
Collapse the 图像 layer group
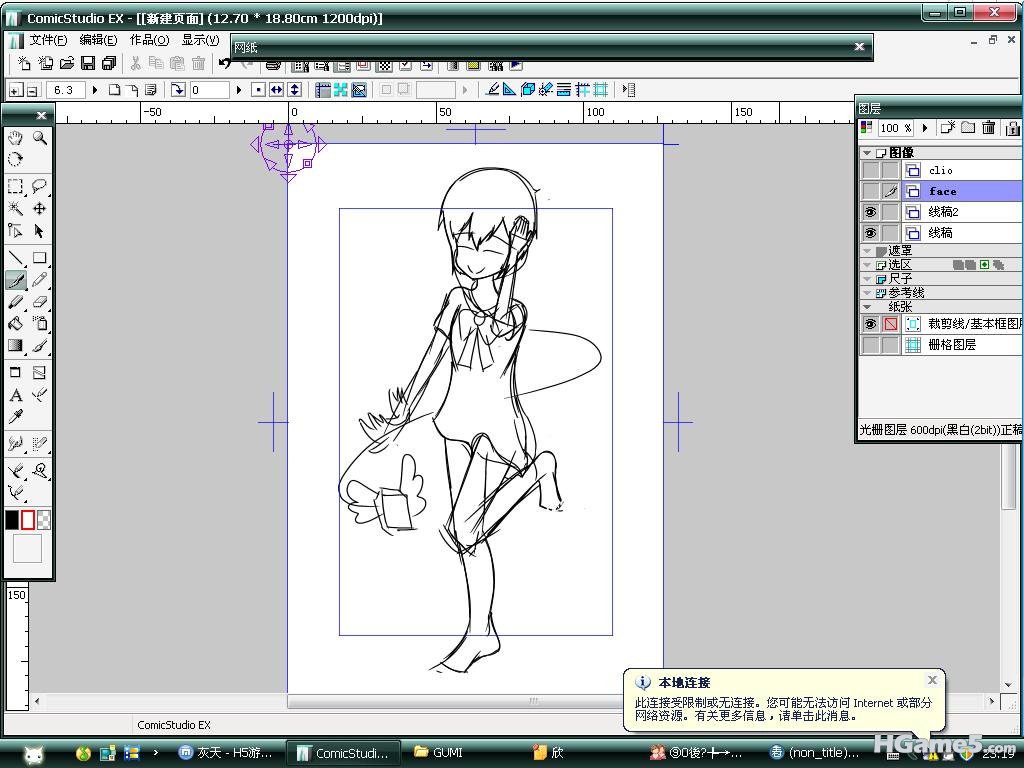pyautogui.click(x=867, y=153)
